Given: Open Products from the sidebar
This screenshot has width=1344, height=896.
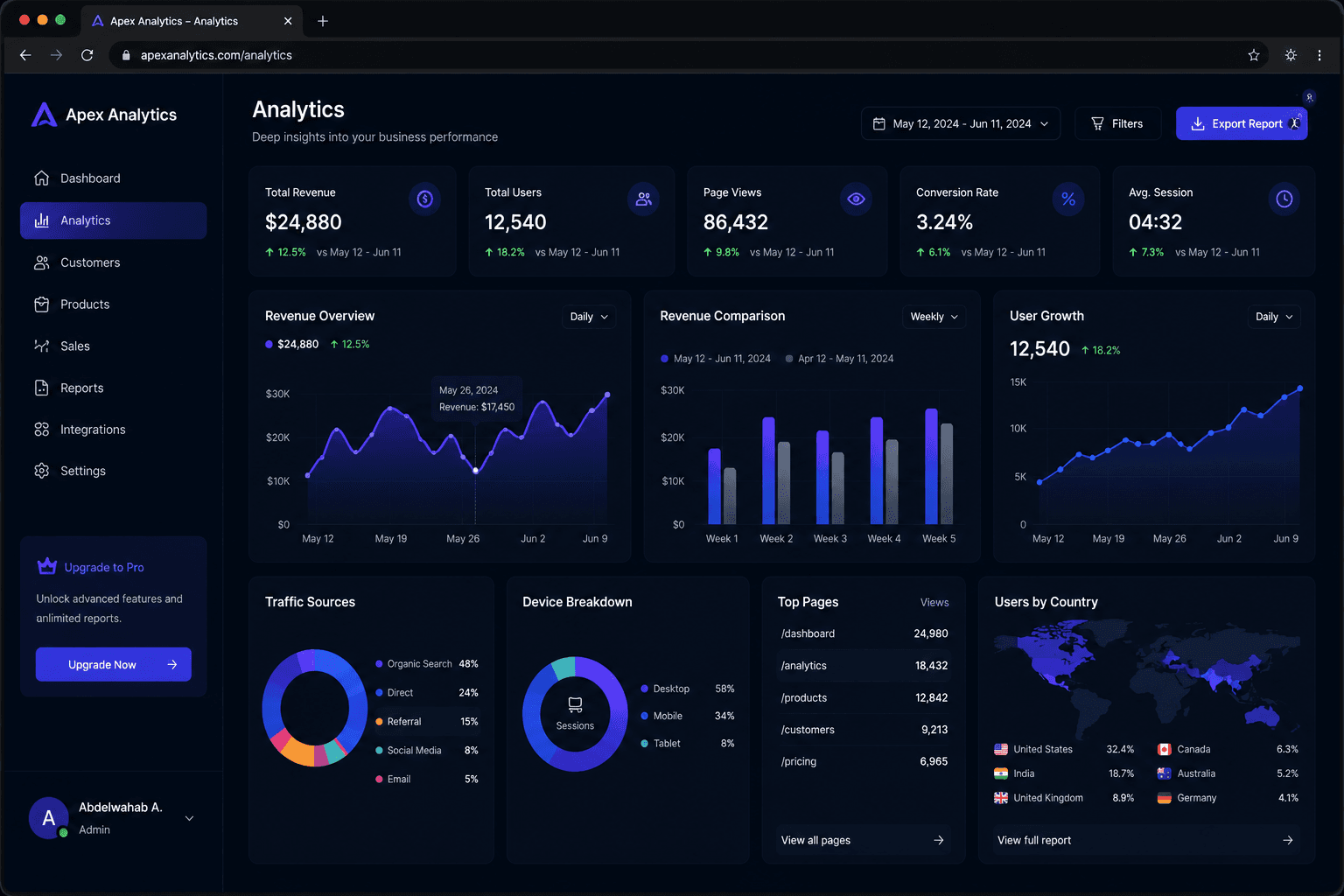Looking at the screenshot, I should [114, 304].
